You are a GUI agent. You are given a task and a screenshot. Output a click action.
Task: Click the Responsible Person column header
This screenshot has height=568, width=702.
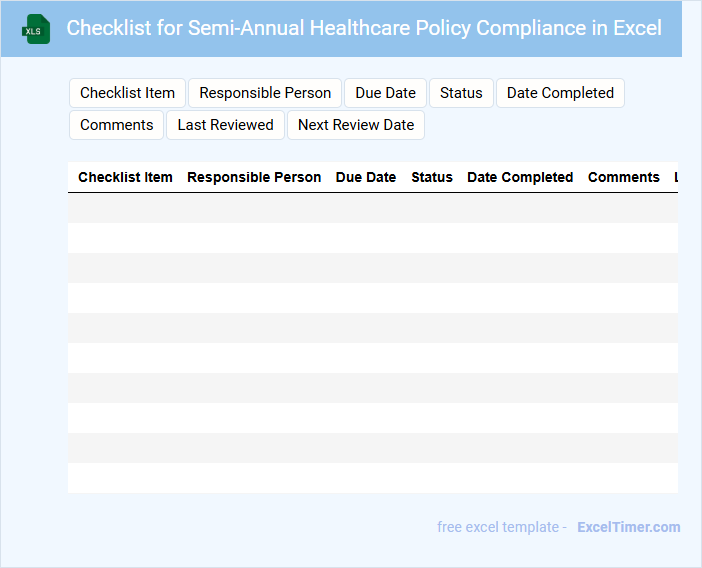click(254, 177)
